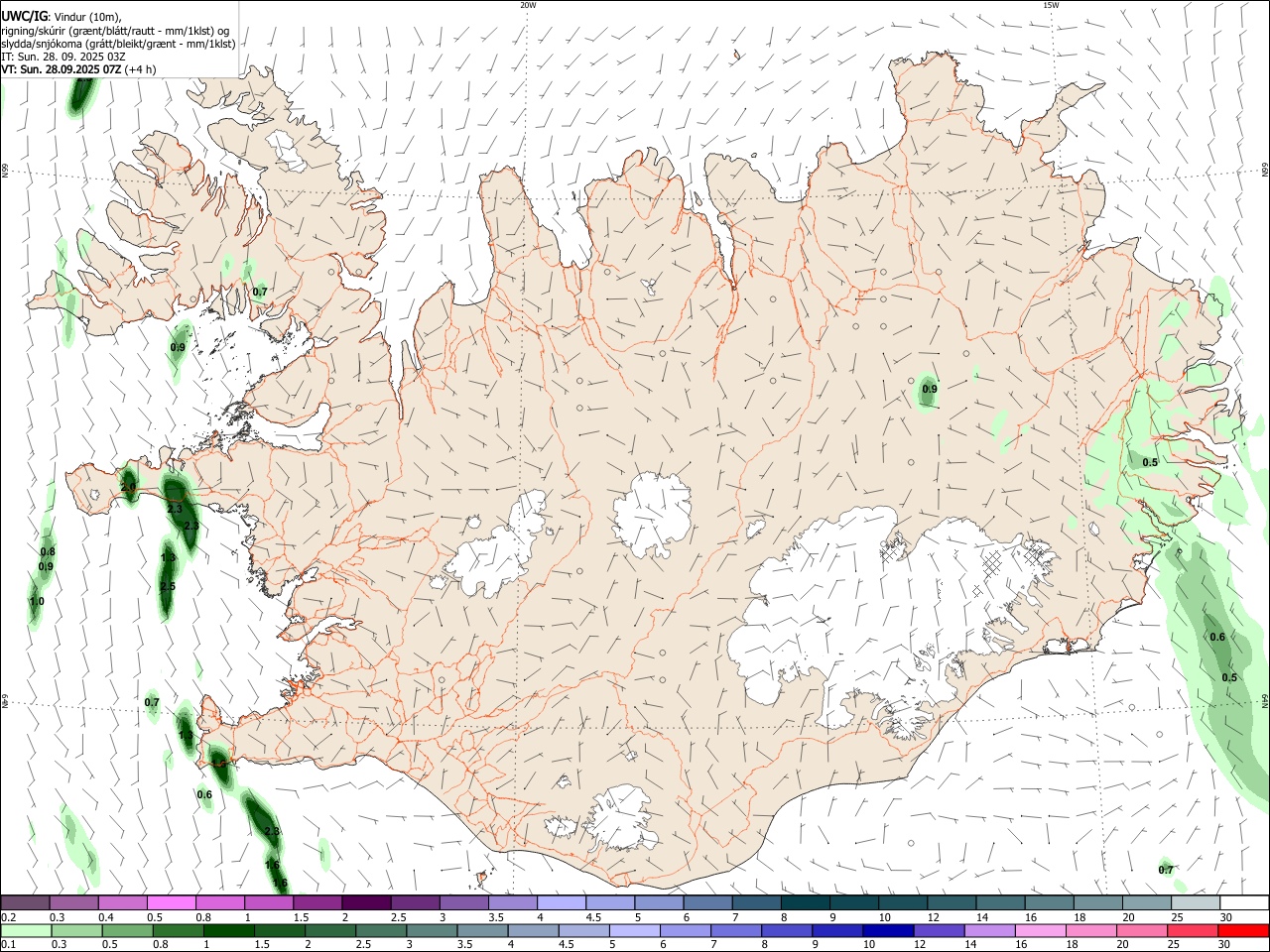Pick bottom legend swatch starting at 9

tap(837, 930)
